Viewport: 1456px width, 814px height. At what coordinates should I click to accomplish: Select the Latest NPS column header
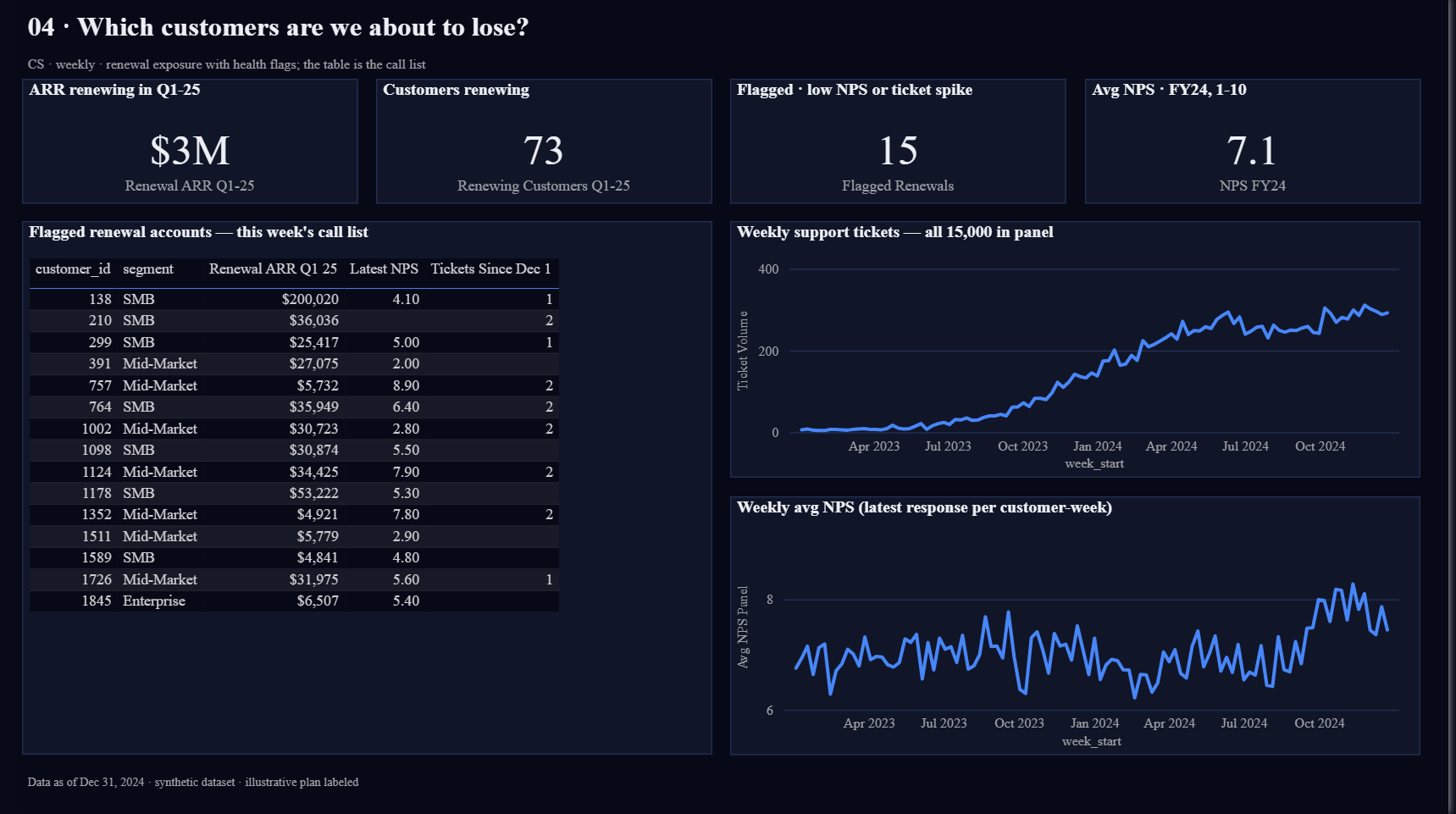[384, 269]
